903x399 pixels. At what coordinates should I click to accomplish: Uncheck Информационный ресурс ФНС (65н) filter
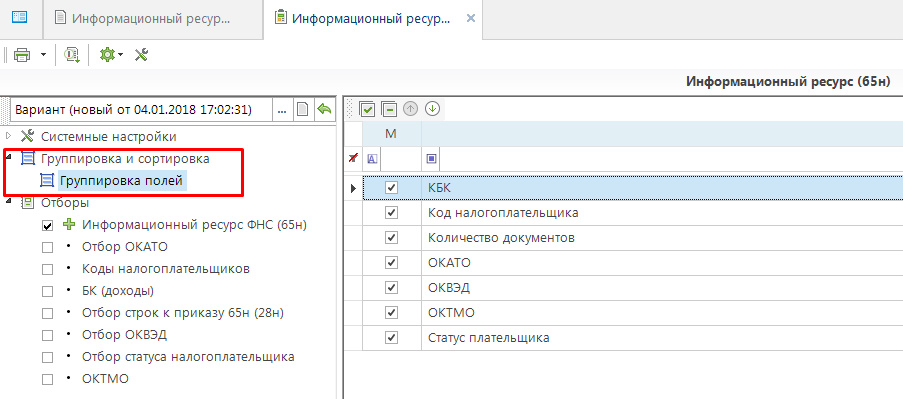click(x=48, y=226)
